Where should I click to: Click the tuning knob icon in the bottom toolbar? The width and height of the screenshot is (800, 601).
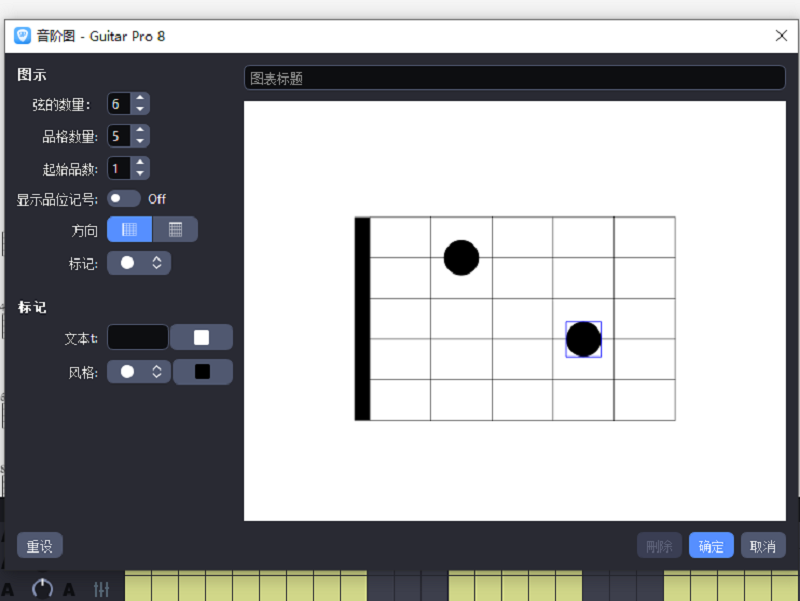(x=41, y=589)
